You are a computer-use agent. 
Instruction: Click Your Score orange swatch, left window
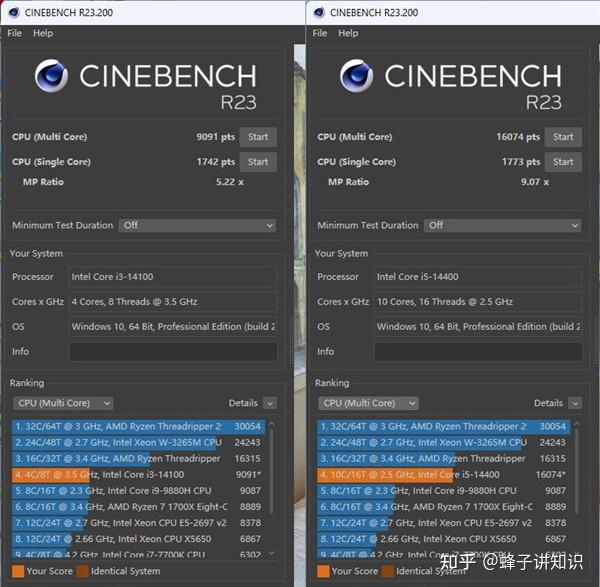[18, 571]
